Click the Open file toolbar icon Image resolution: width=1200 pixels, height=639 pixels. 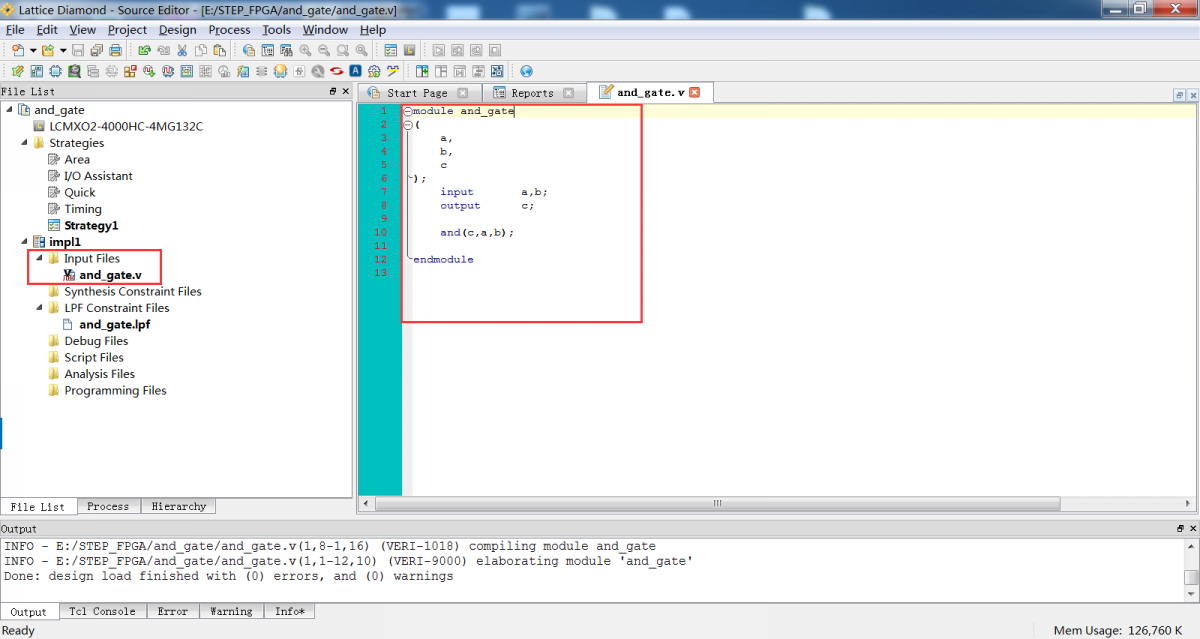pyautogui.click(x=47, y=50)
